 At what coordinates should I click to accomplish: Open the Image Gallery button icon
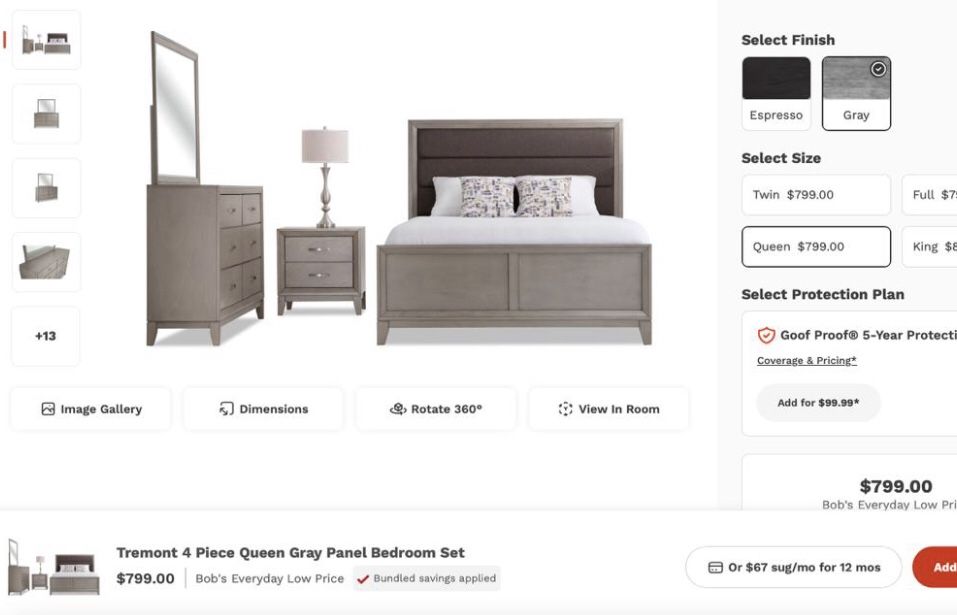(x=48, y=409)
